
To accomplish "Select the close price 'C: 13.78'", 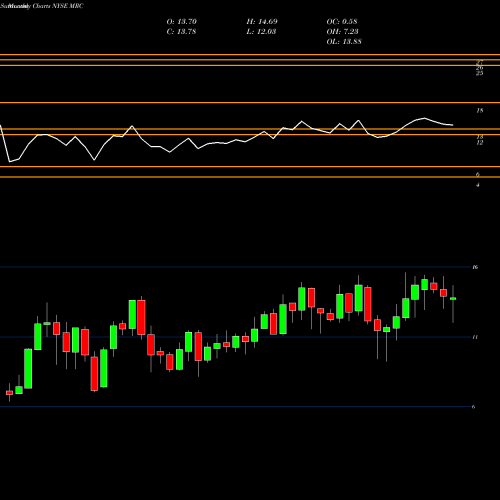I will [181, 32].
